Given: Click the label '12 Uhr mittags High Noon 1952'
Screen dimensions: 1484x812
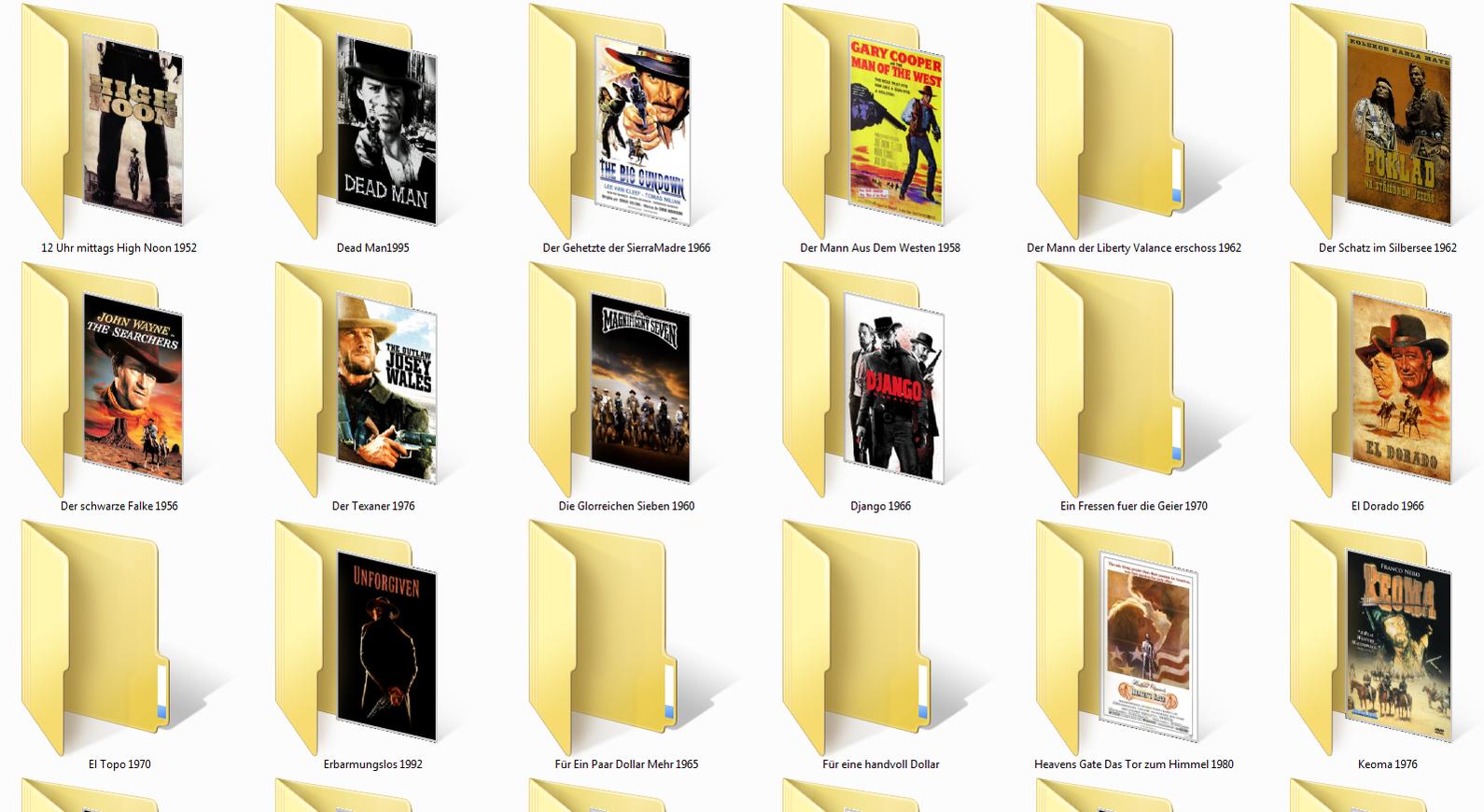Looking at the screenshot, I should tap(119, 248).
